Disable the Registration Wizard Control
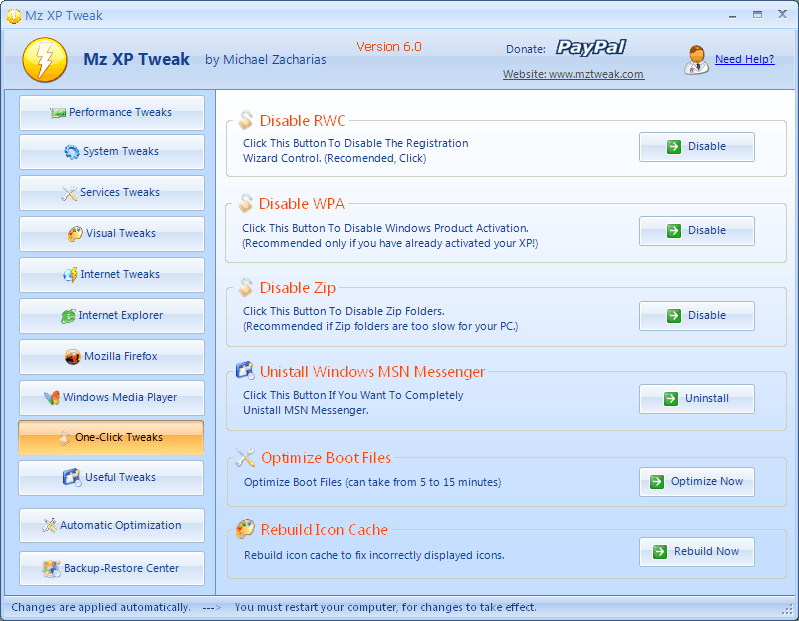 pos(697,147)
